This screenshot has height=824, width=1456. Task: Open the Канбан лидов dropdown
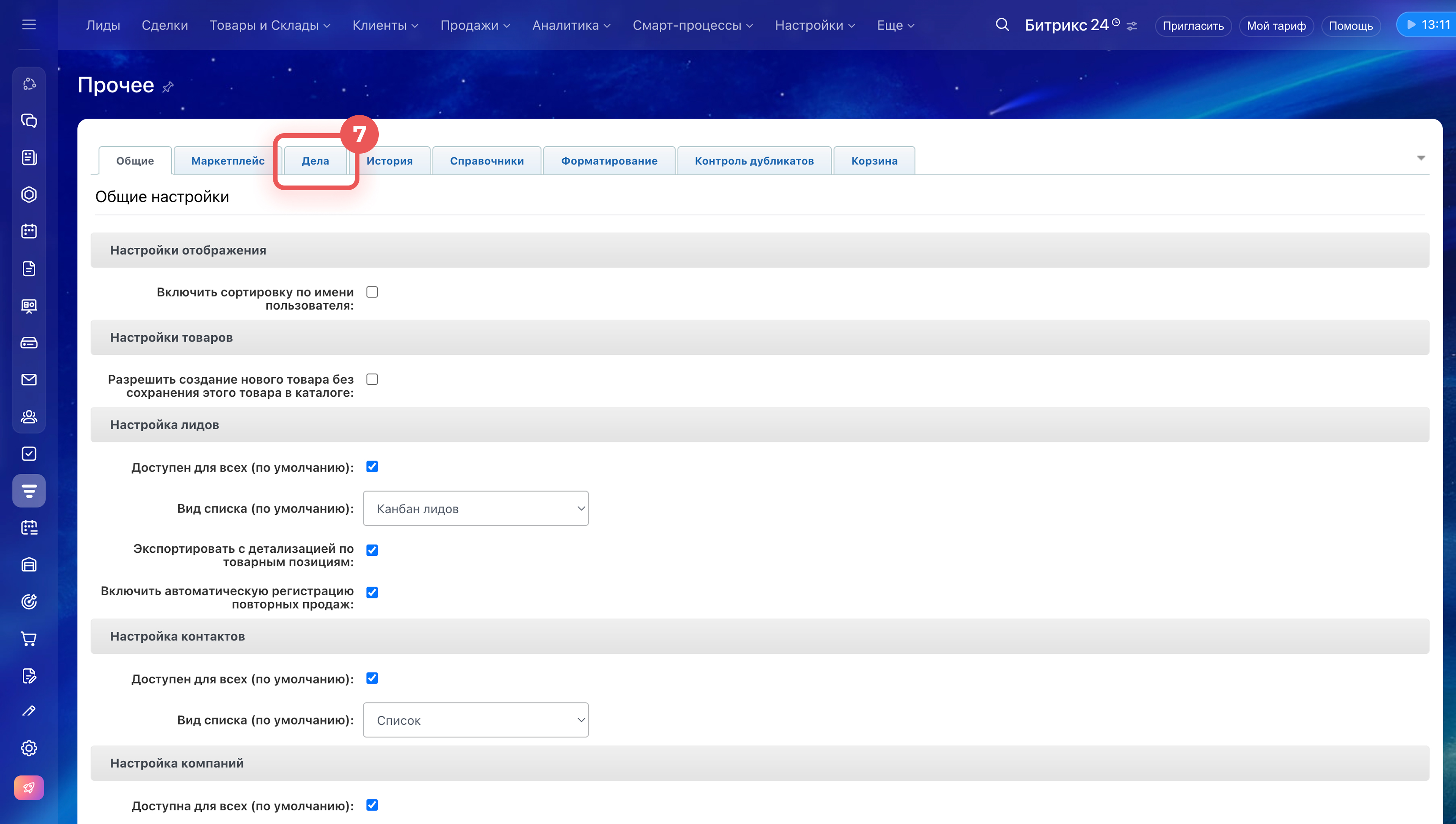(x=475, y=509)
